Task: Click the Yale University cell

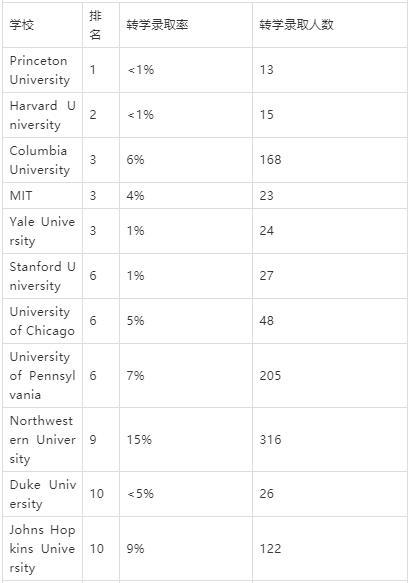Action: click(42, 231)
